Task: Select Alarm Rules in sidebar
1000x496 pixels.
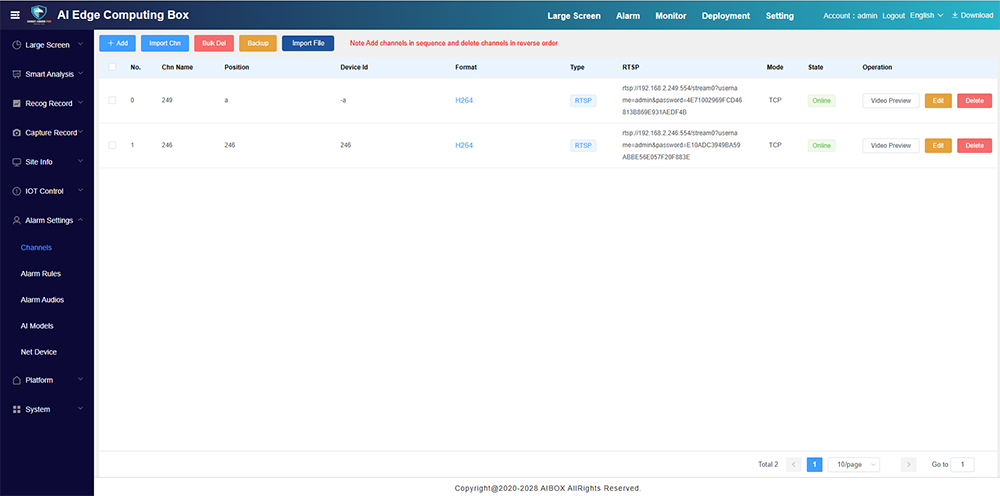Action: 41,273
